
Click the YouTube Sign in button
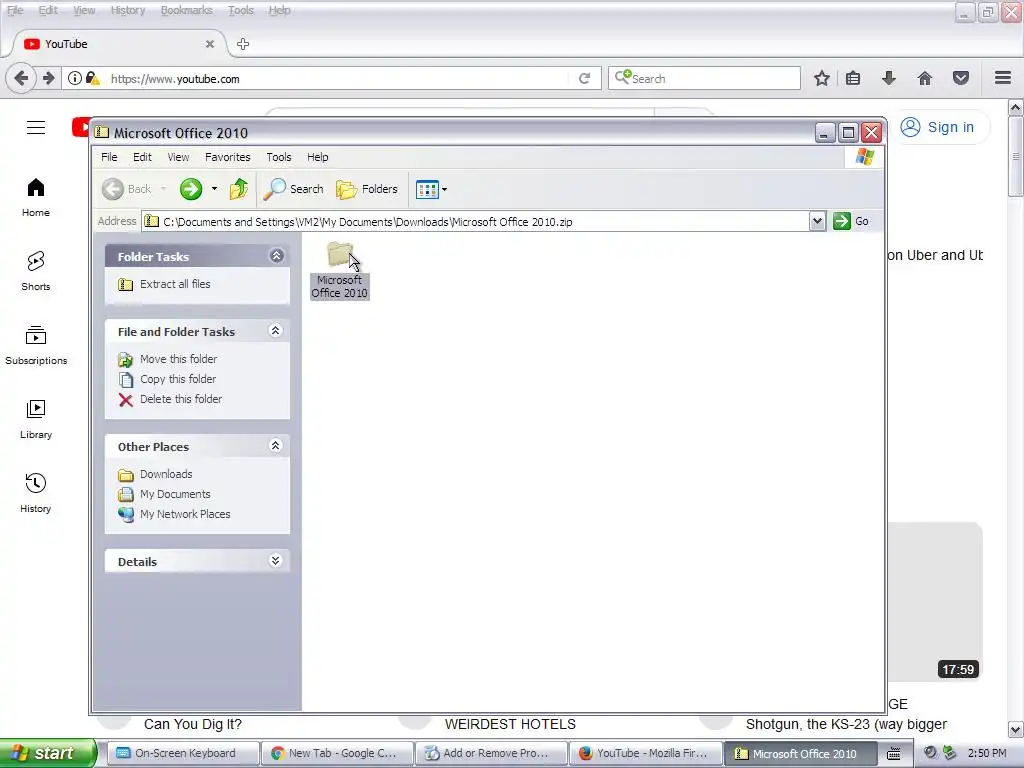click(x=938, y=127)
